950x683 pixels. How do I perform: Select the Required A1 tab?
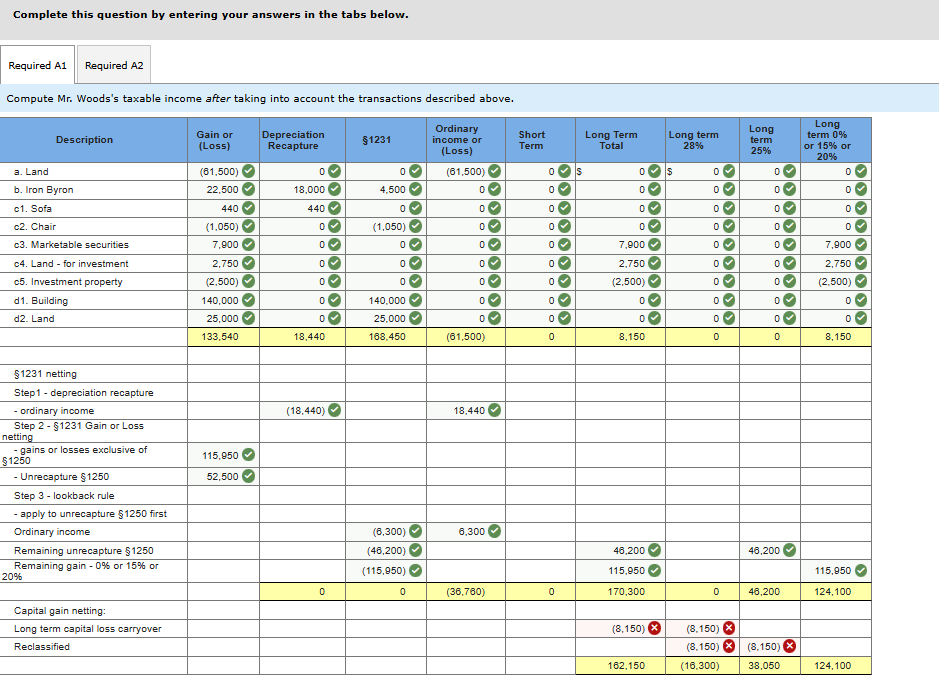[x=38, y=65]
